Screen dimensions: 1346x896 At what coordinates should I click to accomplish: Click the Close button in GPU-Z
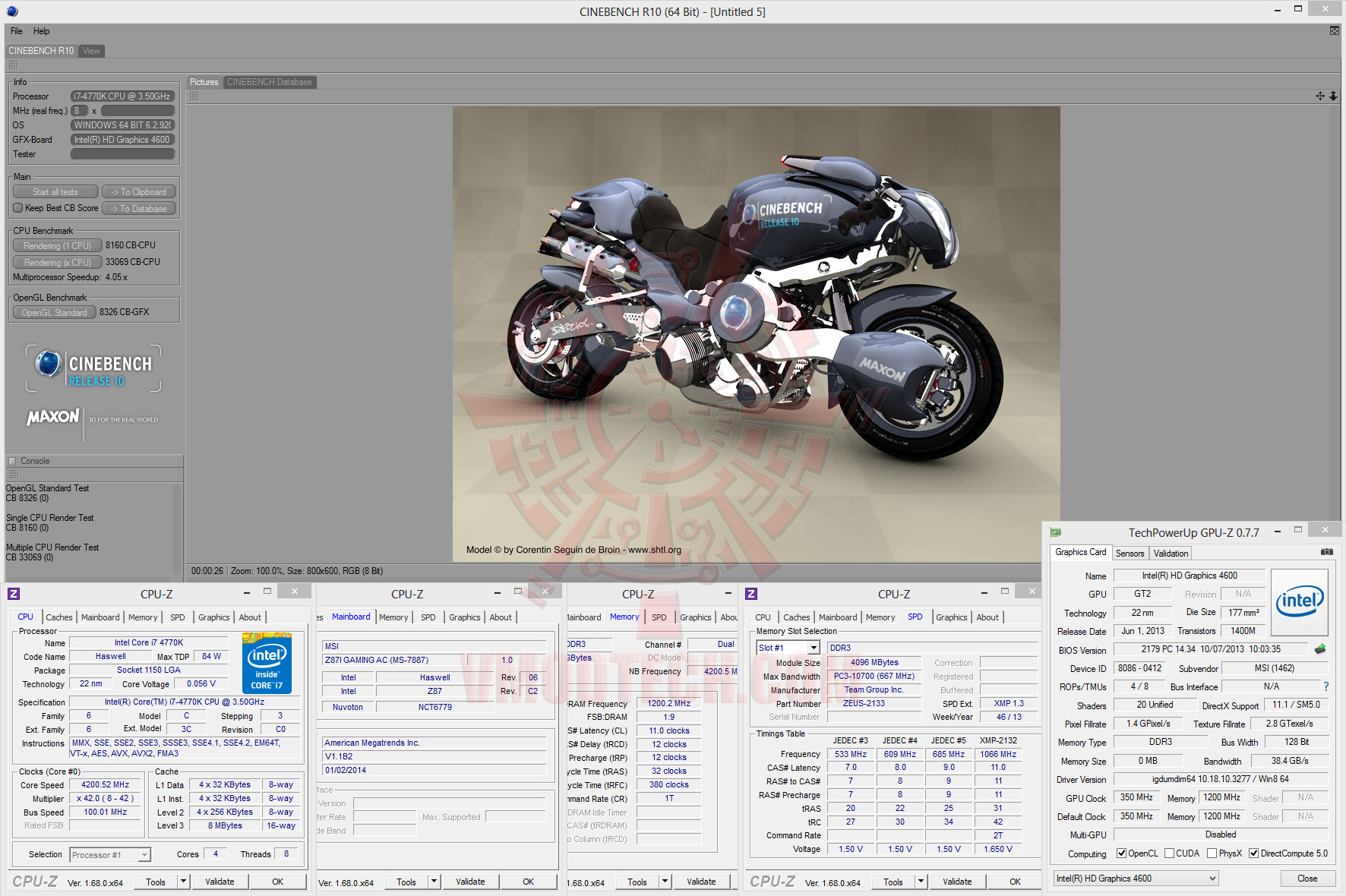pos(1307,879)
